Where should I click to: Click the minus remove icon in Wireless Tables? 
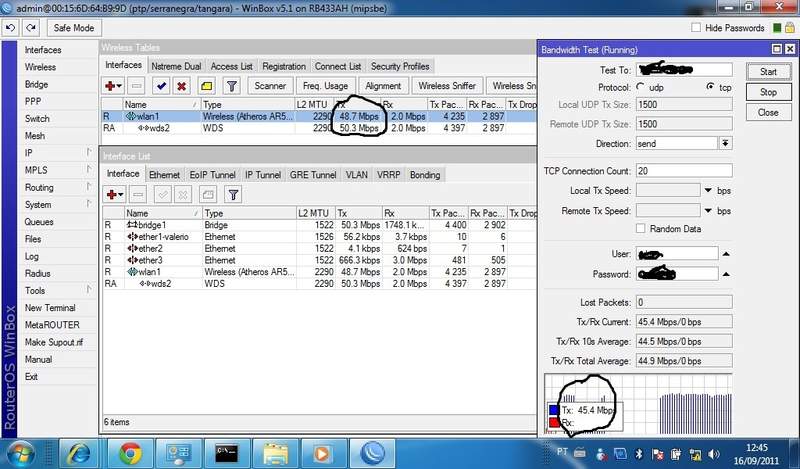(x=136, y=86)
